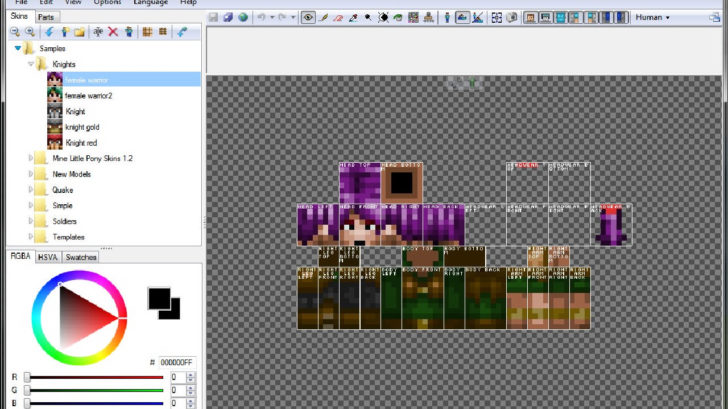This screenshot has height=409, width=728.
Task: Expand the Mine Little Pony Skins 1.2 folder
Action: pyautogui.click(x=31, y=158)
